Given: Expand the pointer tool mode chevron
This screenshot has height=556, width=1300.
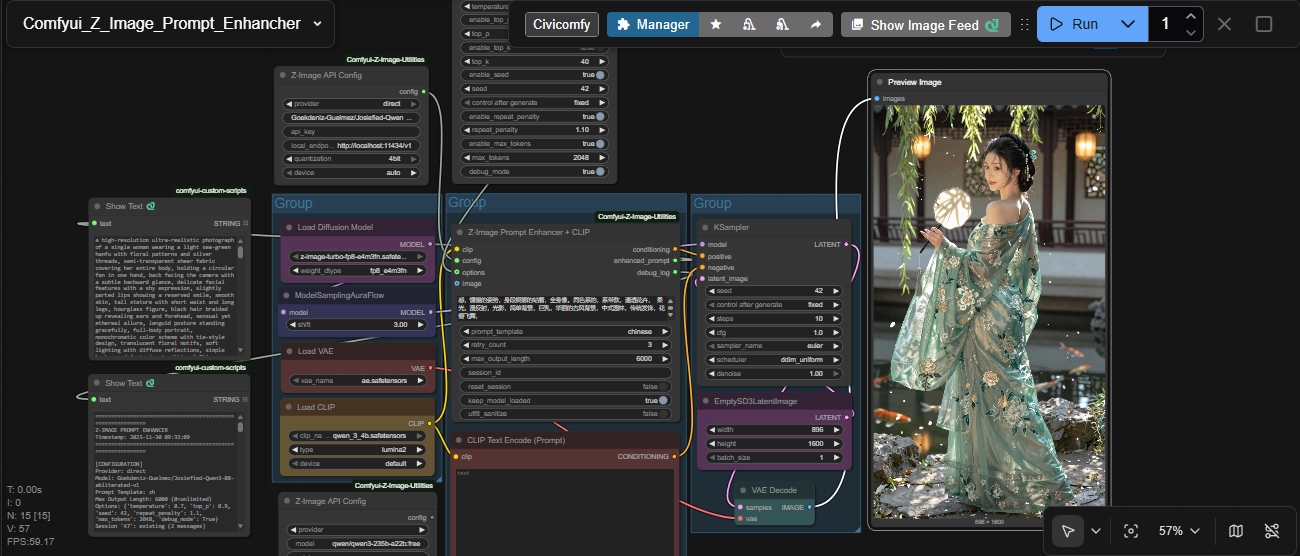Looking at the screenshot, I should coord(1096,531).
